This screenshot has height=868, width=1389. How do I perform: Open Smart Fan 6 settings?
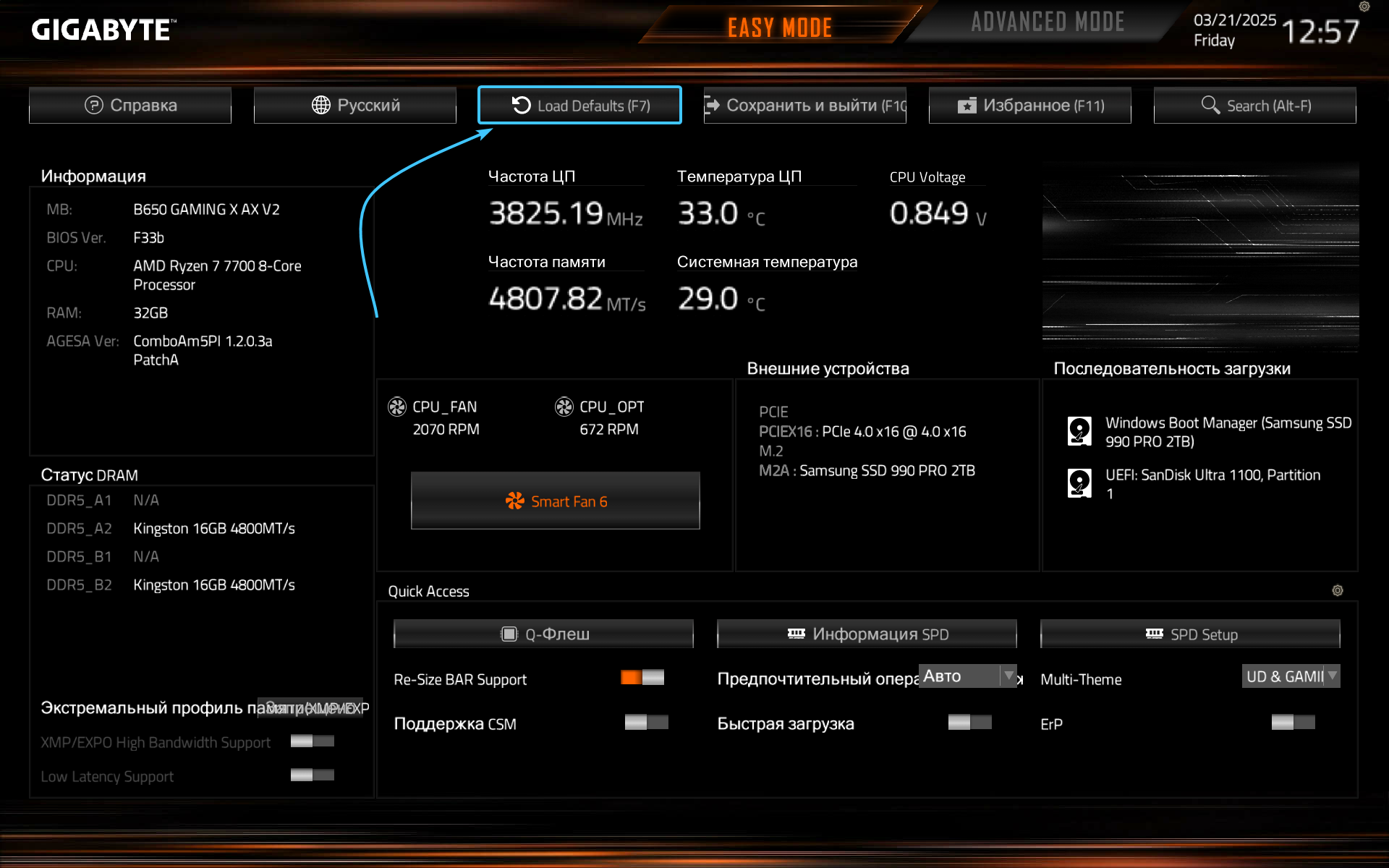(x=556, y=501)
